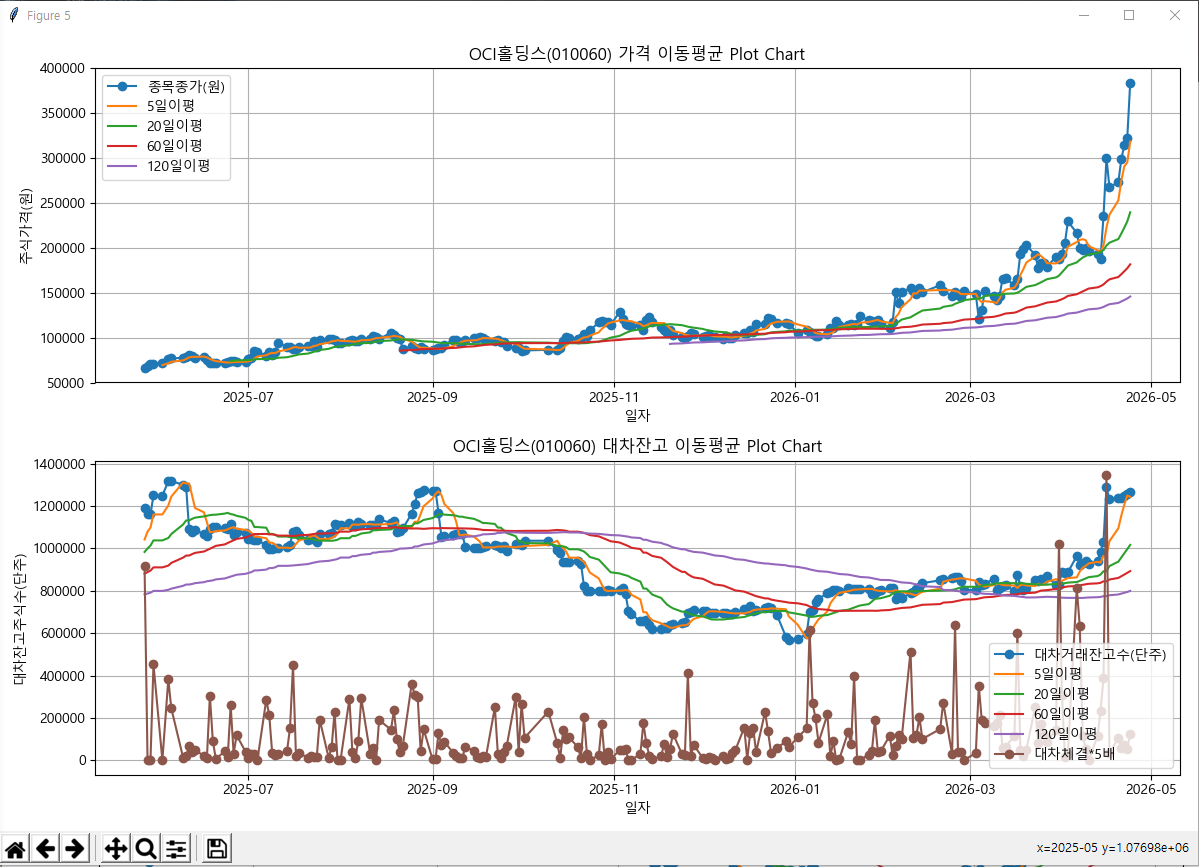Click the latest closing price marker near 380000

click(x=1130, y=84)
